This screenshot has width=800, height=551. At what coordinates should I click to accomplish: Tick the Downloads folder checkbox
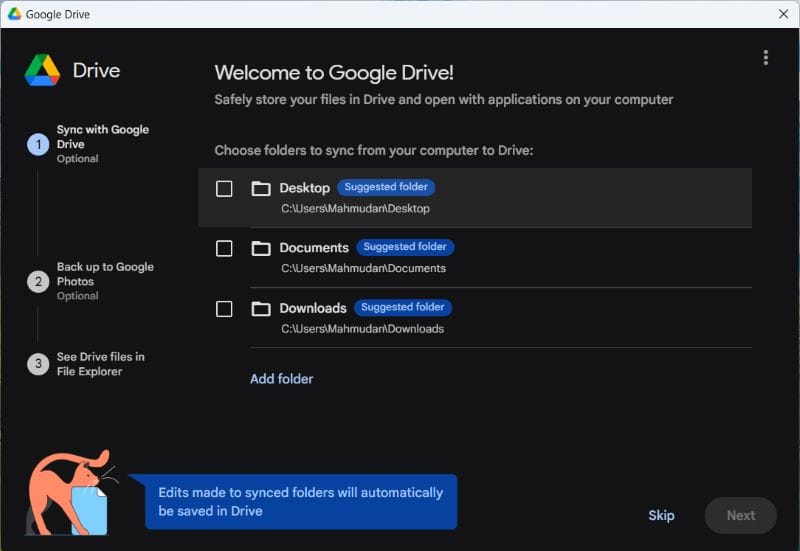coord(224,308)
